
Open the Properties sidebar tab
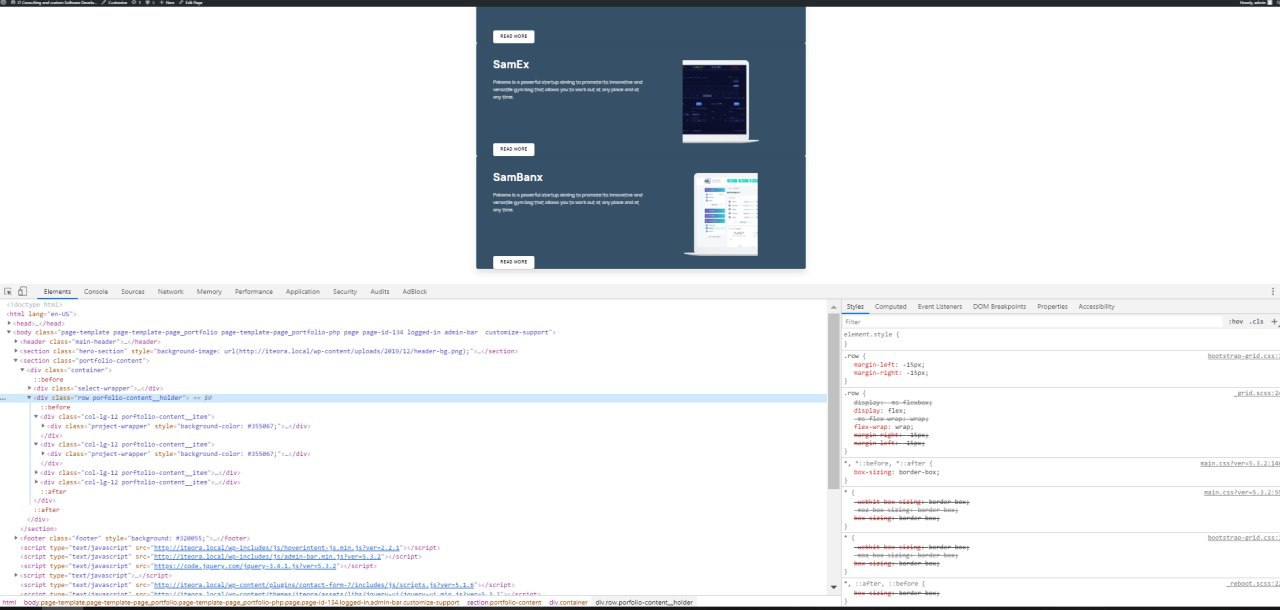(x=1052, y=307)
